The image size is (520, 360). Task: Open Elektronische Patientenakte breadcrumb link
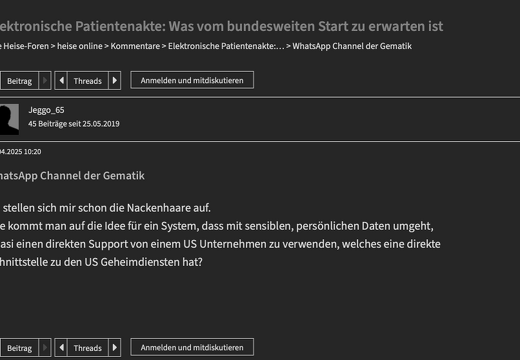click(226, 46)
